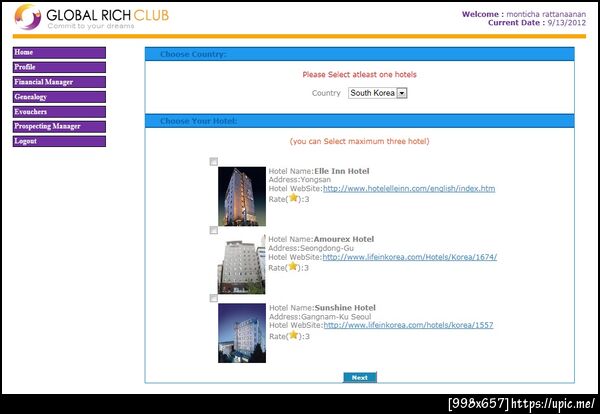Click the Current Date 9/13/2012 text
This screenshot has width=600, height=414.
click(537, 23)
